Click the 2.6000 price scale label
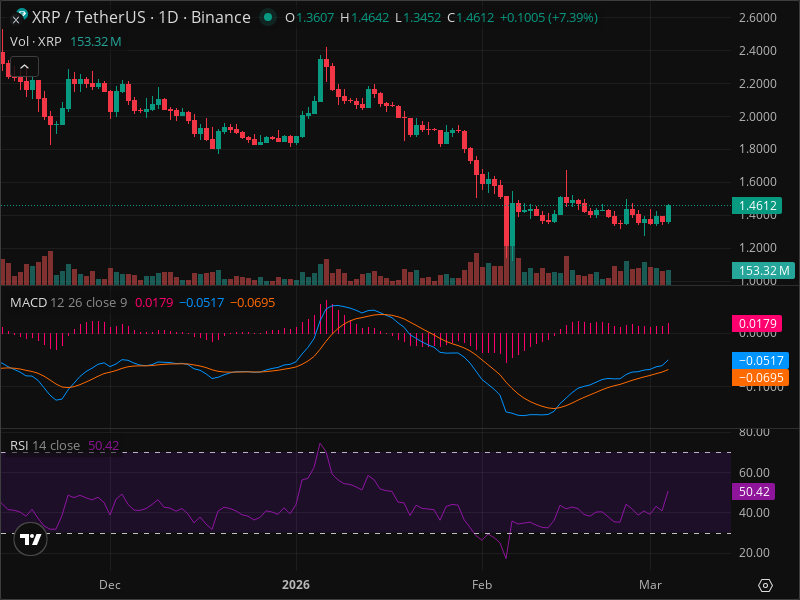This screenshot has height=600, width=800. tap(758, 17)
